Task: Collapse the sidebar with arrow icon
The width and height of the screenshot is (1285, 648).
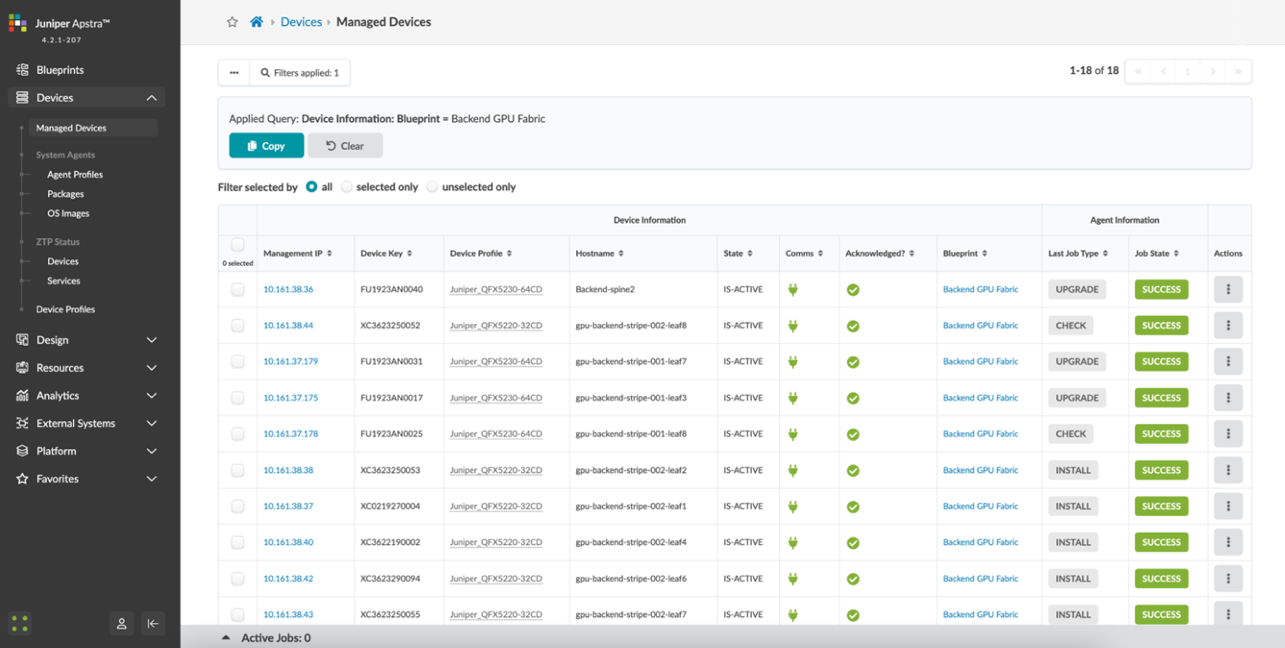Action: pyautogui.click(x=153, y=623)
